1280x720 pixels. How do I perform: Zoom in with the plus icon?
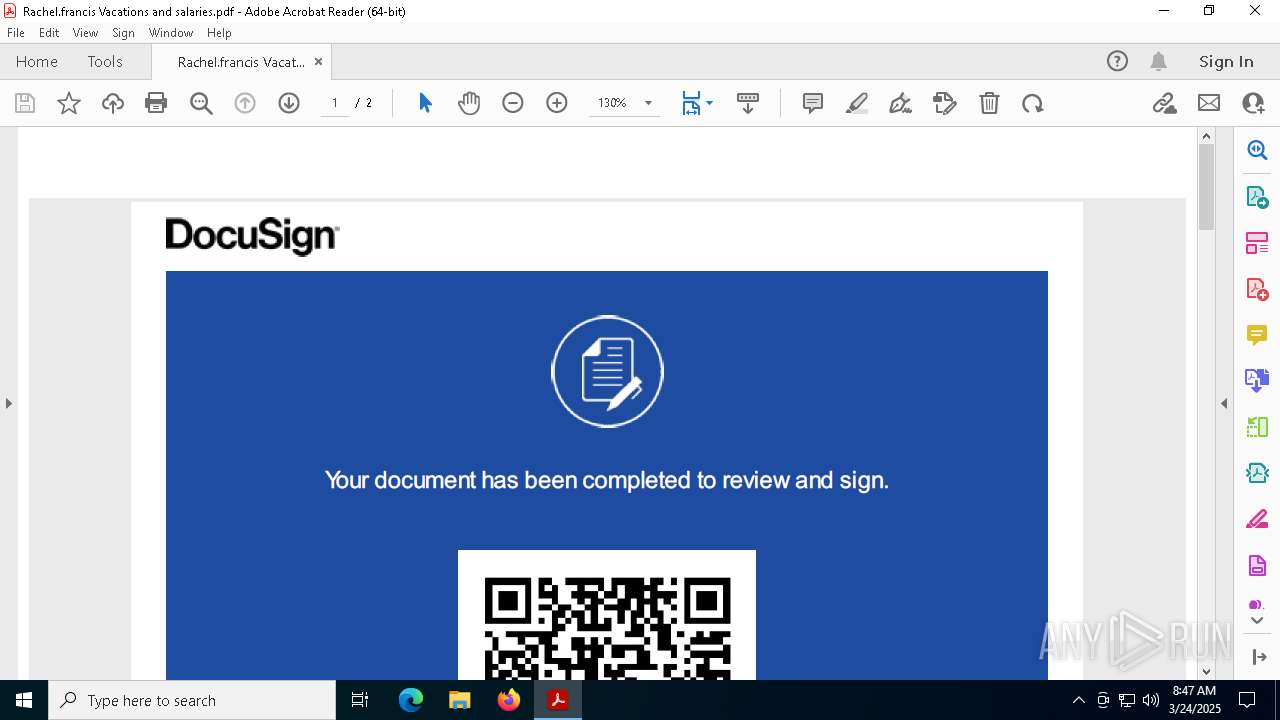click(x=557, y=103)
